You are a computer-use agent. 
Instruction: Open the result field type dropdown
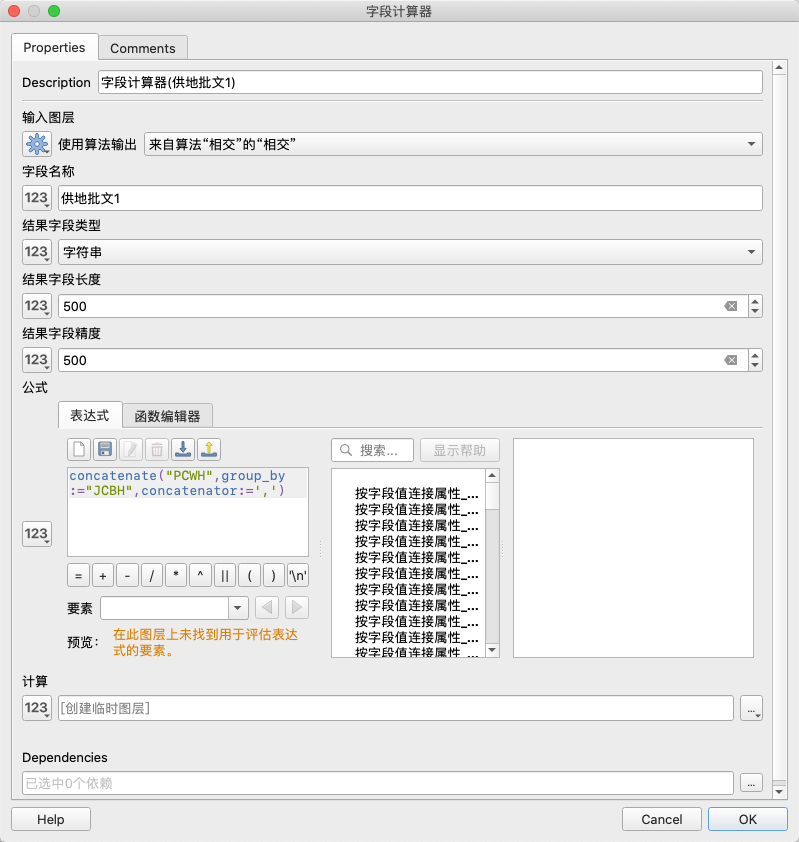tap(410, 252)
